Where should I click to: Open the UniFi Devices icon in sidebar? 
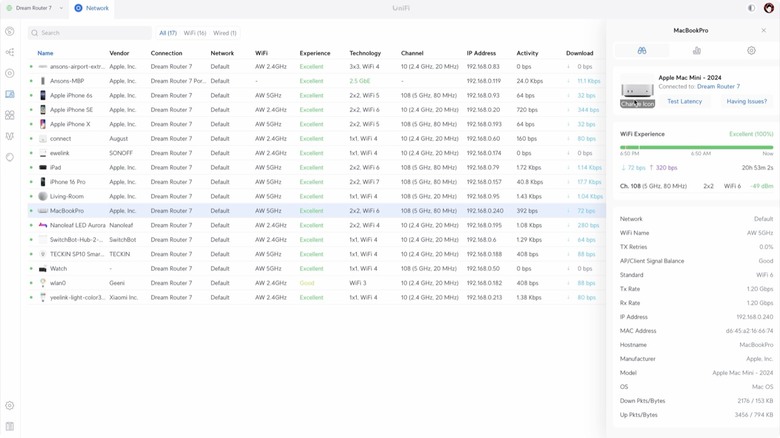point(9,73)
